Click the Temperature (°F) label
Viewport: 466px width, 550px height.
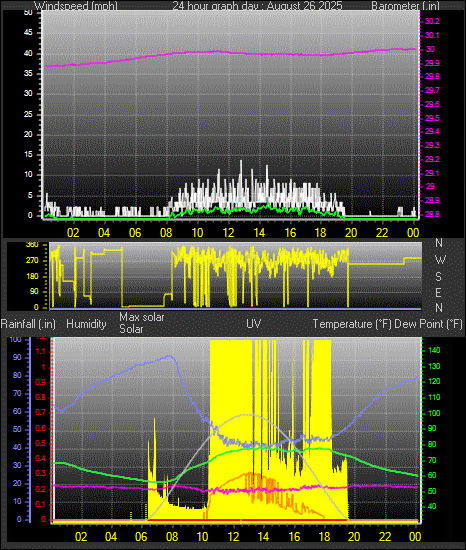point(352,324)
